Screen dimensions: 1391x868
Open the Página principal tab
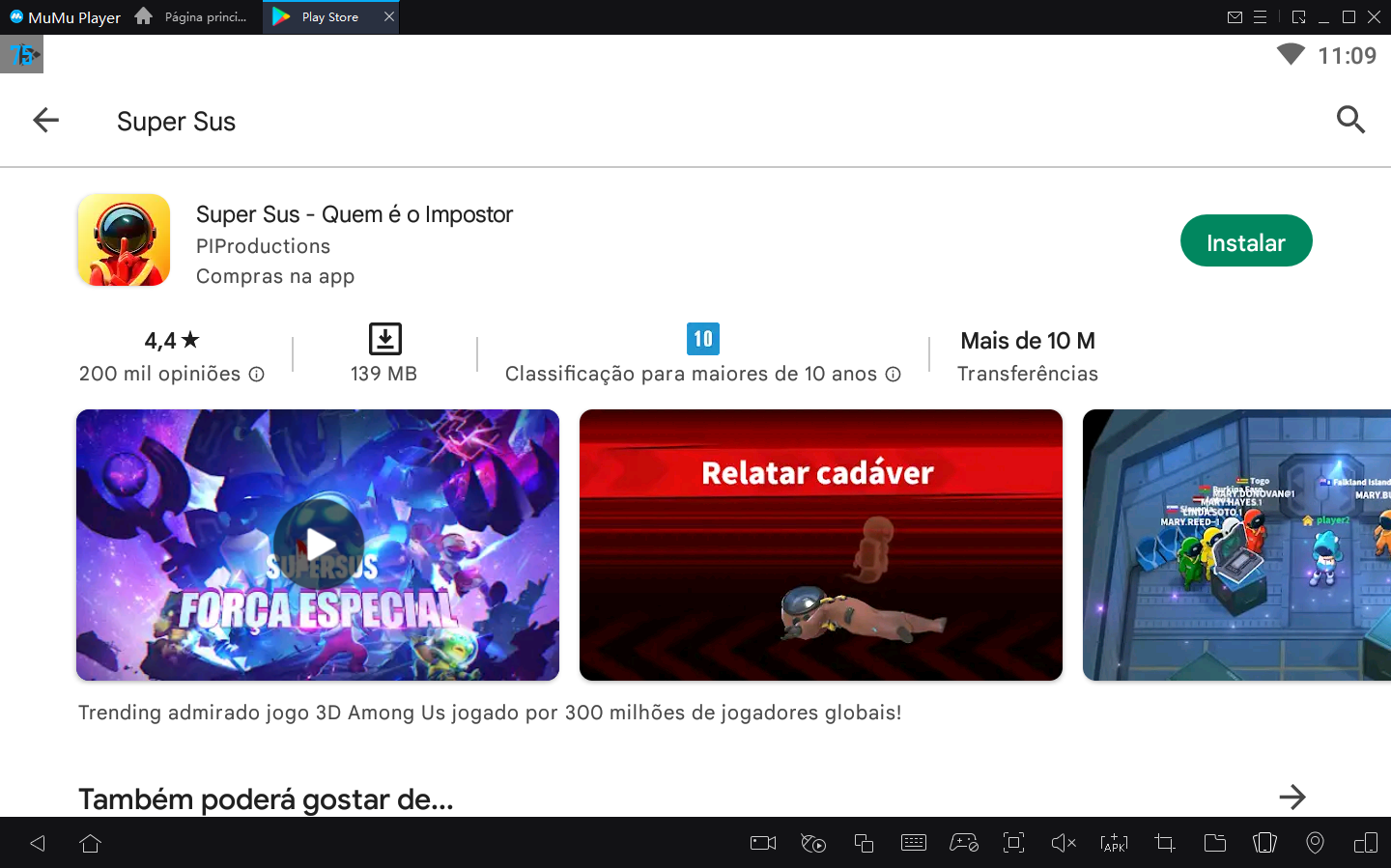point(193,16)
